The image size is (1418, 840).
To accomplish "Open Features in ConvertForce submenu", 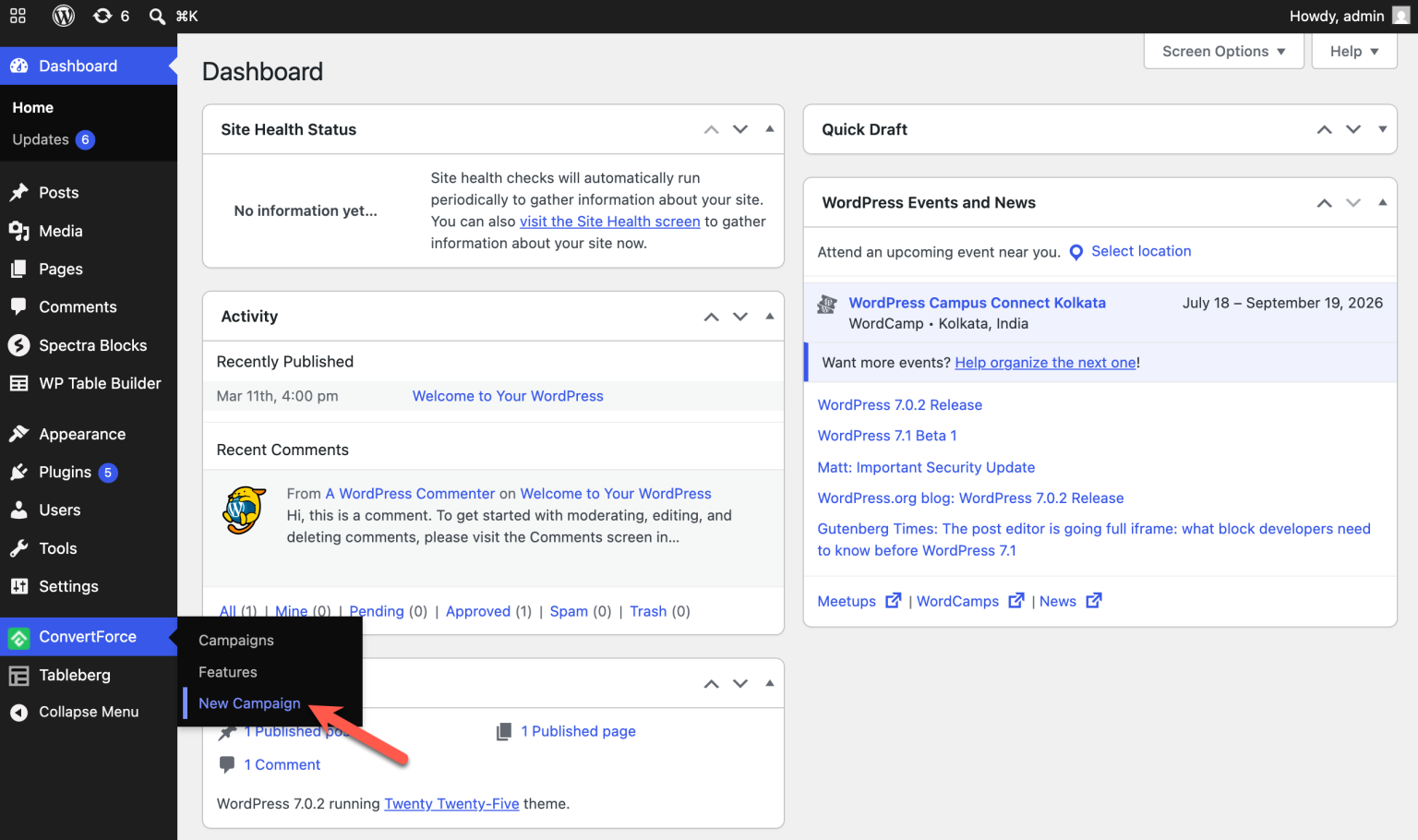I will (x=228, y=672).
